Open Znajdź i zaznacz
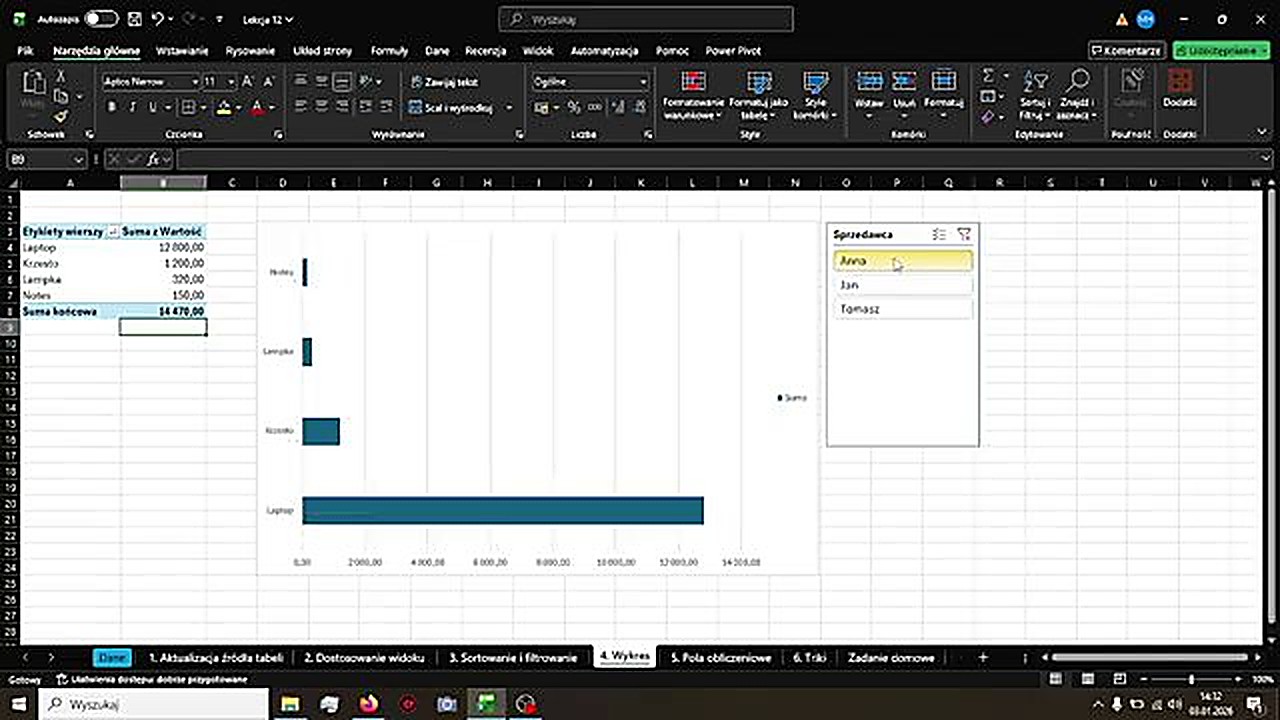The width and height of the screenshot is (1280, 720). [x=1077, y=95]
